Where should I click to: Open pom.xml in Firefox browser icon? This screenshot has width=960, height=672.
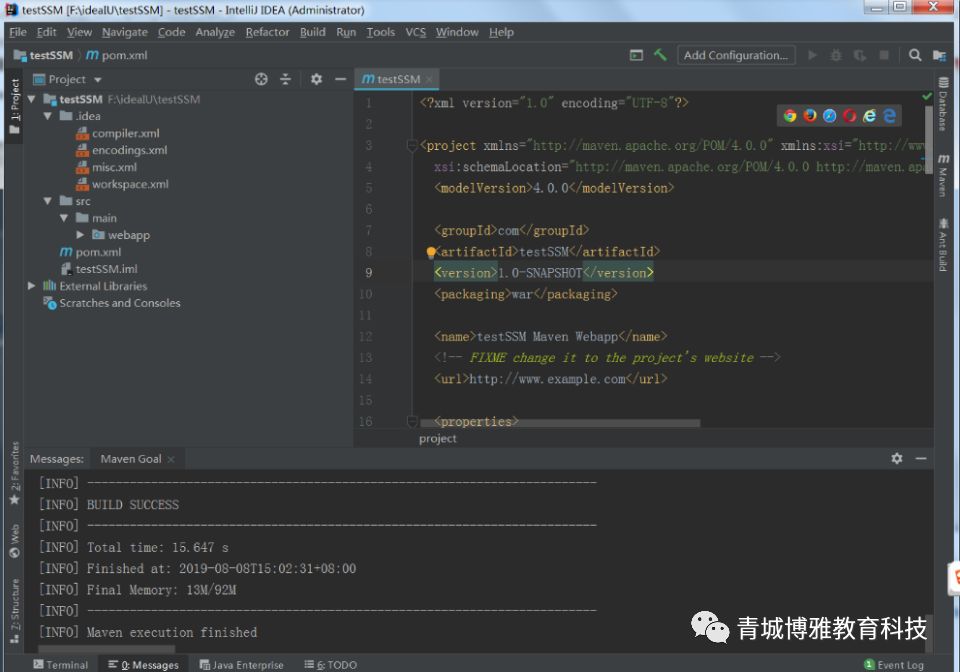click(810, 116)
